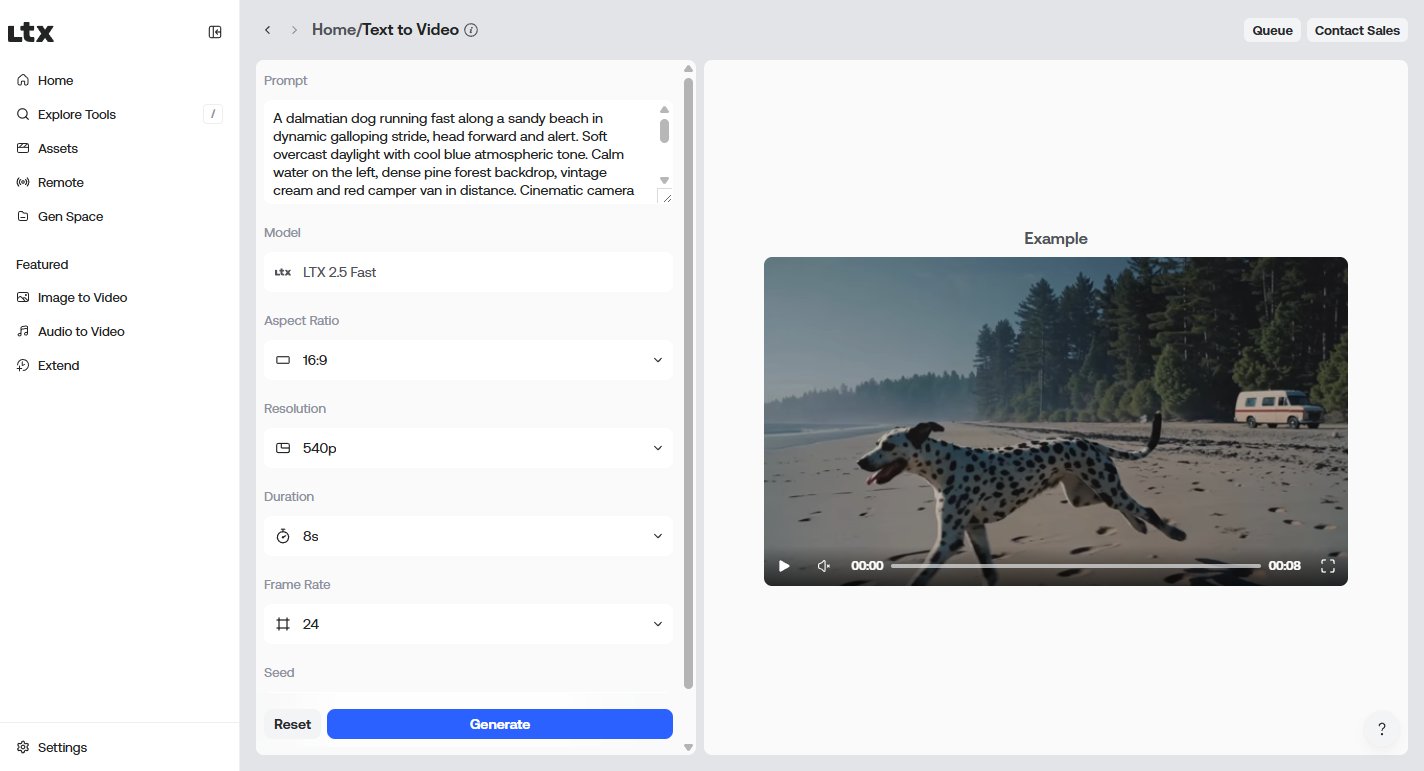Open Gen Space
Viewport: 1424px width, 771px height.
pos(120,216)
